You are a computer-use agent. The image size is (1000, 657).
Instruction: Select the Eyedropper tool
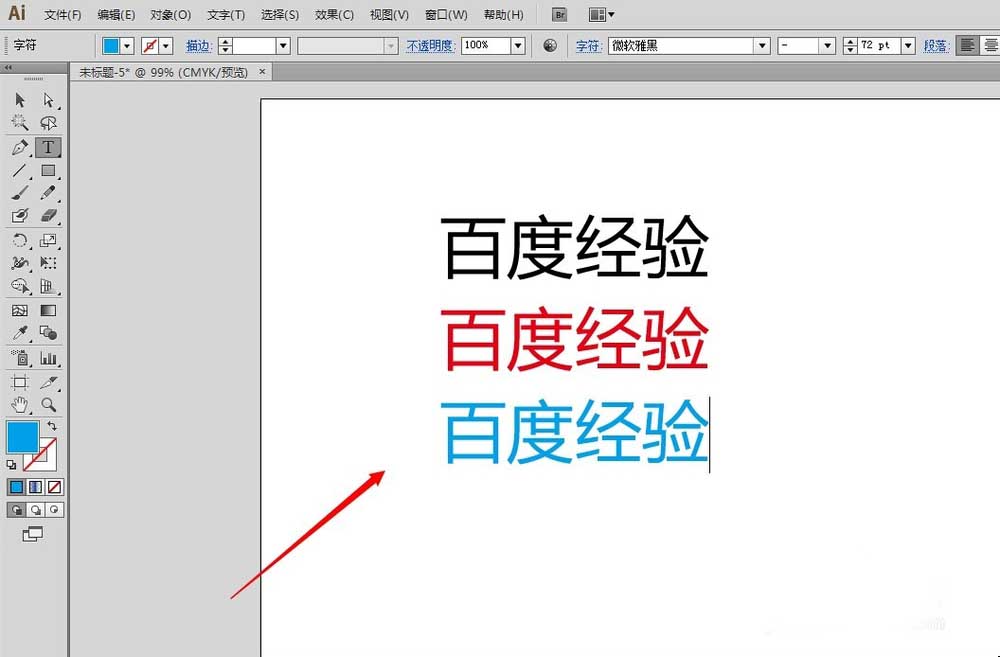20,333
